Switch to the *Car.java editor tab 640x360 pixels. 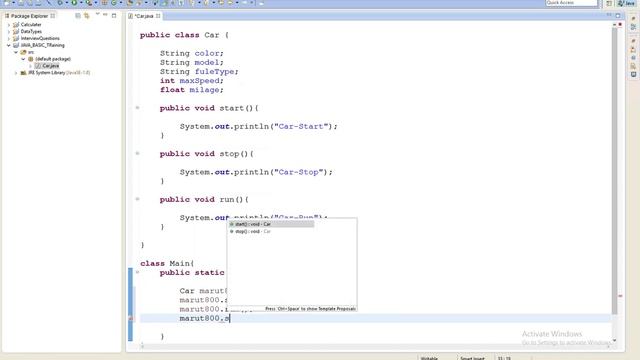(144, 16)
